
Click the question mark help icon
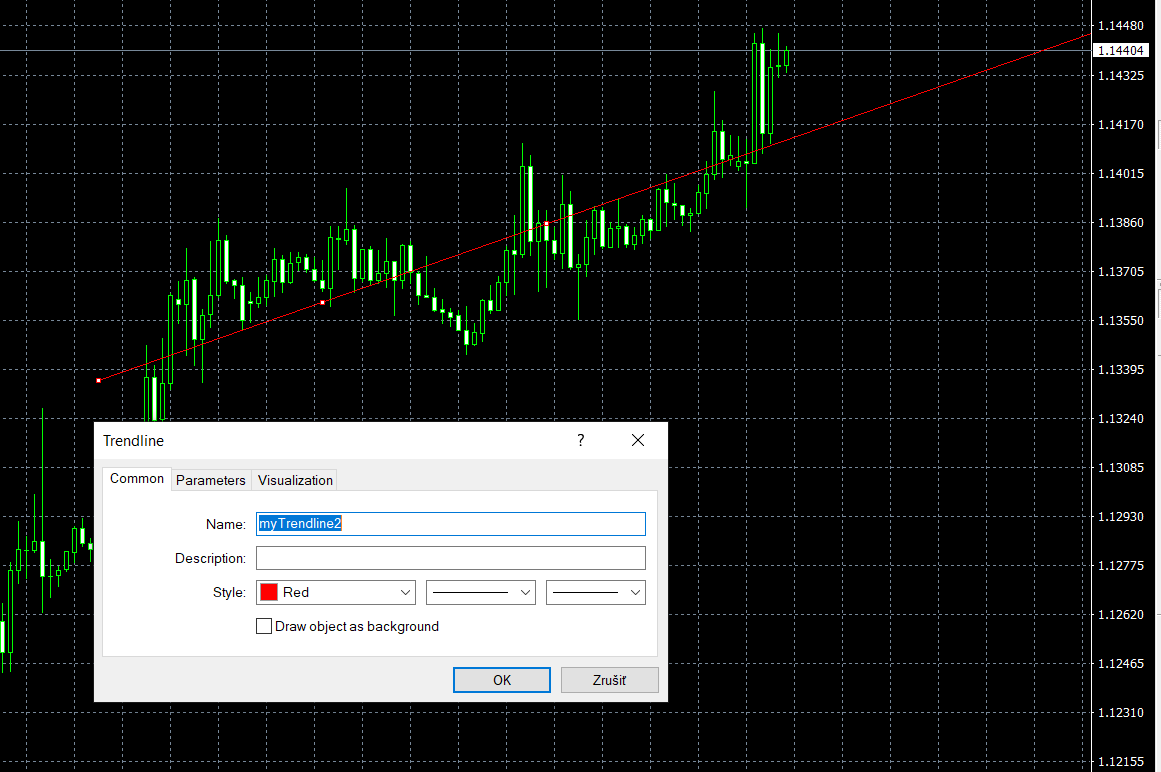point(580,440)
